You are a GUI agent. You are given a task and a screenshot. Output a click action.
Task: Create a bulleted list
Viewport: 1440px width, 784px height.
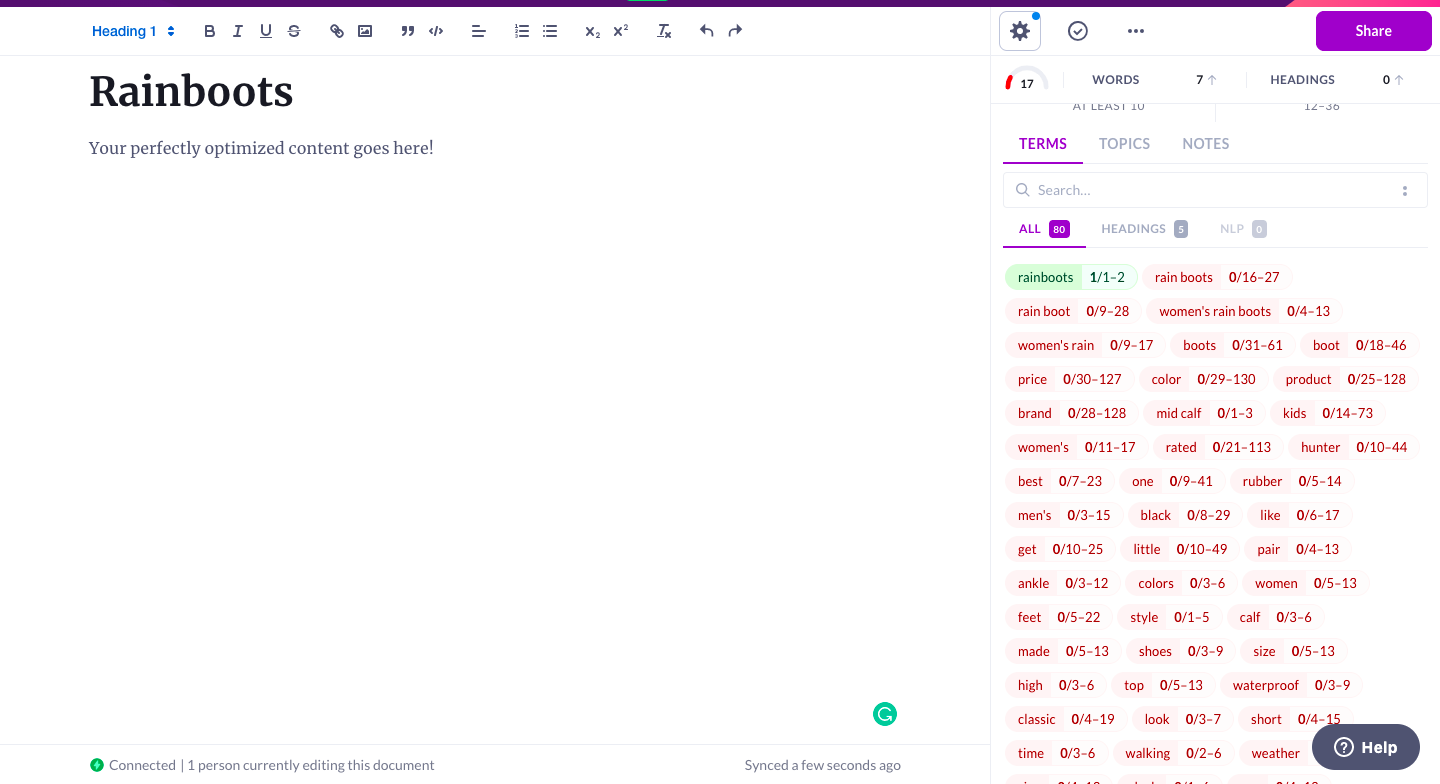[x=550, y=31]
